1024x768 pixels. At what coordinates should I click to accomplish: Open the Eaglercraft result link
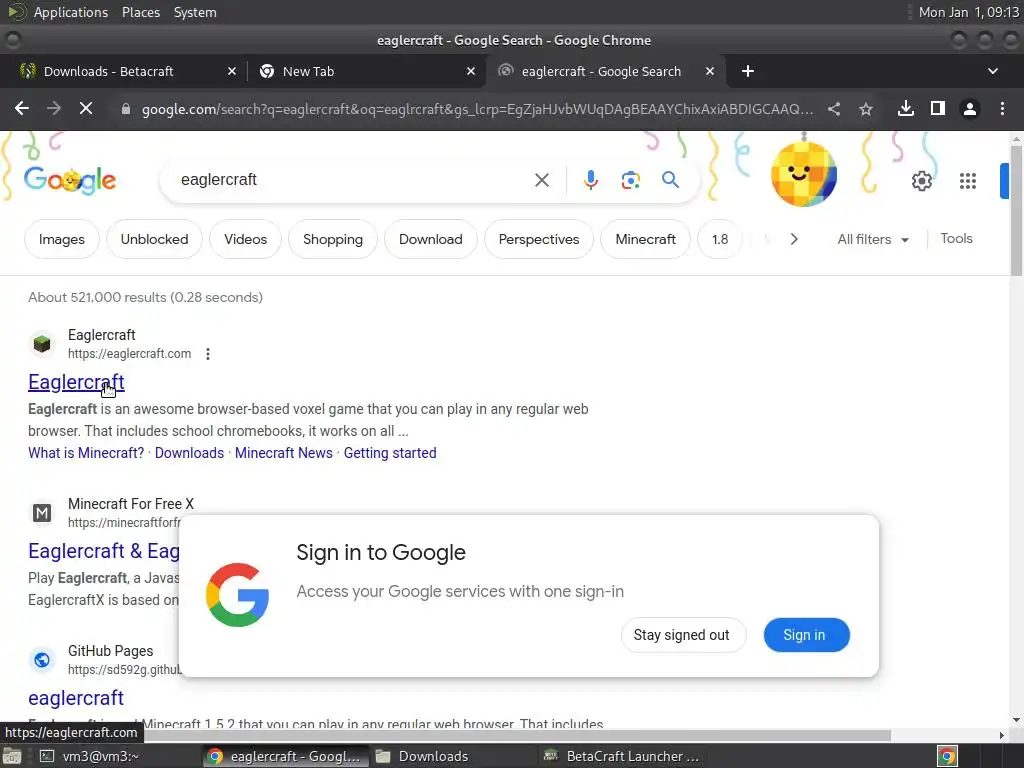(x=76, y=382)
